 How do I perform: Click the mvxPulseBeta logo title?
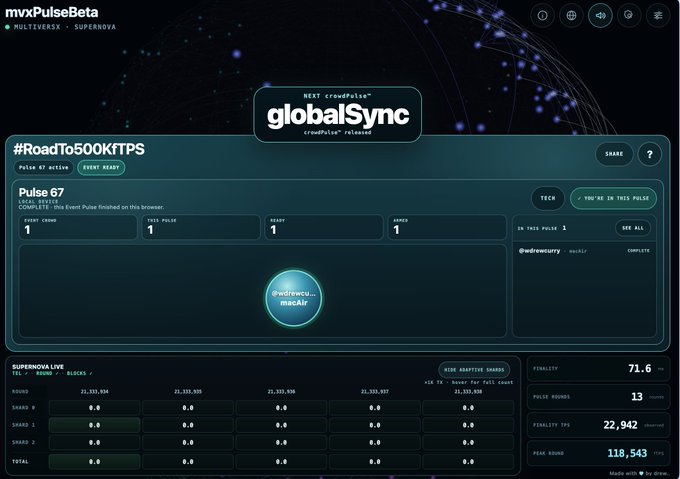tap(52, 12)
